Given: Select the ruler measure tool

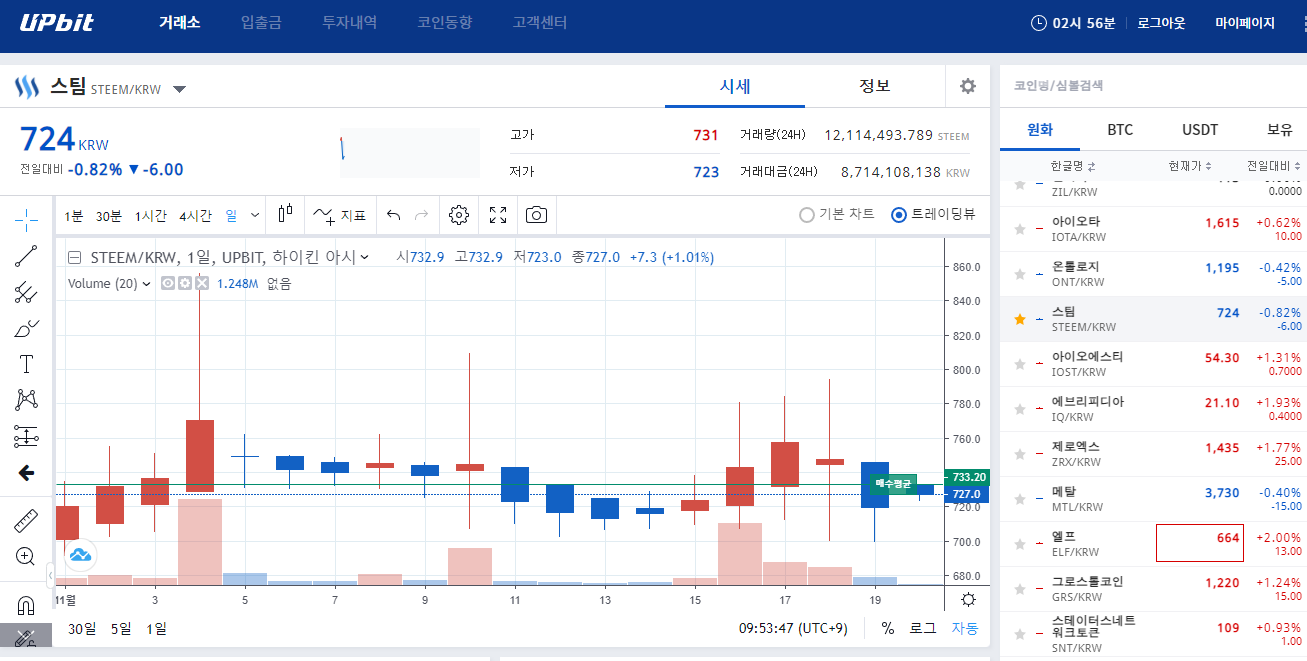Looking at the screenshot, I should tap(27, 521).
